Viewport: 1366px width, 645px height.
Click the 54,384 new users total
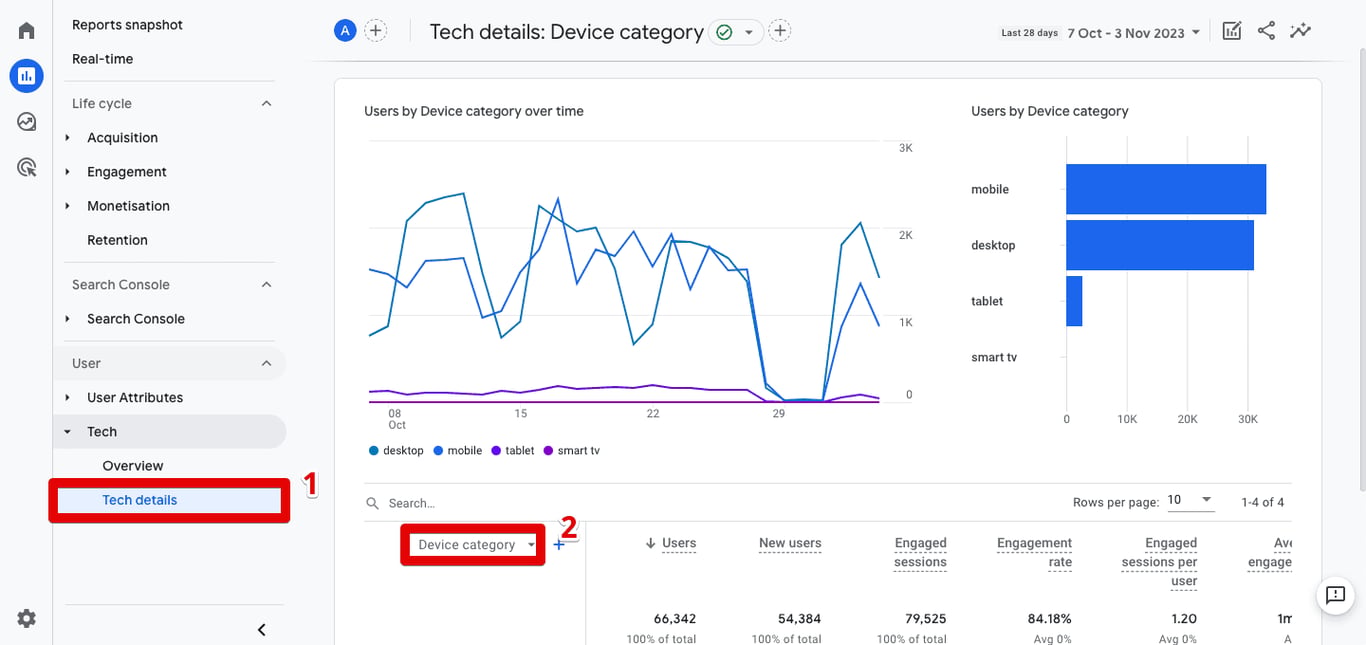[x=800, y=619]
